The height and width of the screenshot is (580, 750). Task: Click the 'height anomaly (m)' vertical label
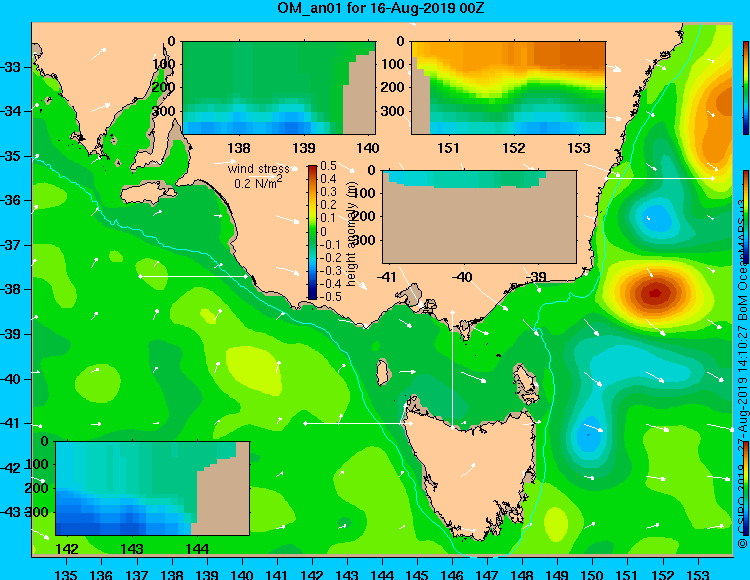(352, 235)
